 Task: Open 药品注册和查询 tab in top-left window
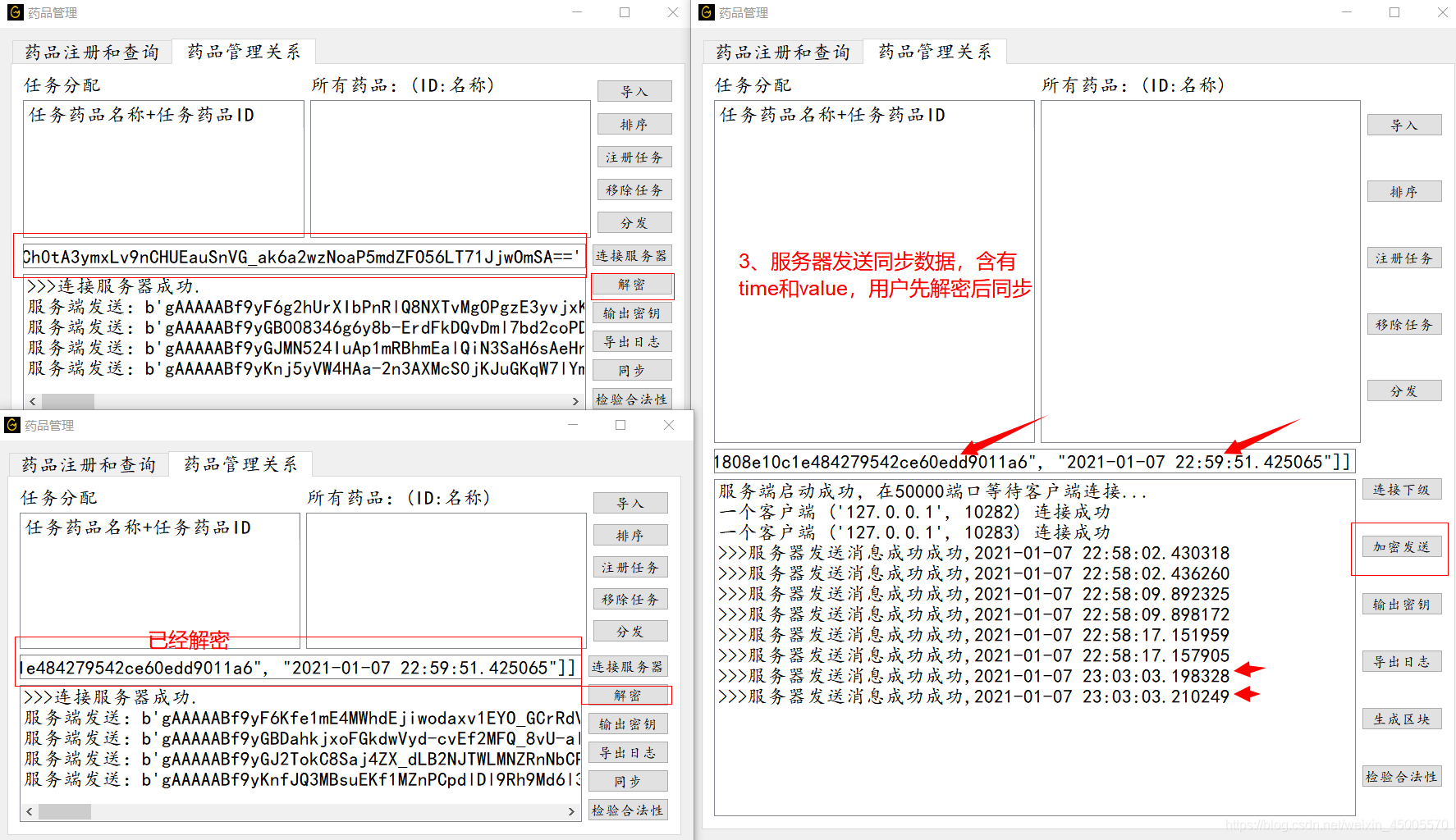(x=92, y=52)
